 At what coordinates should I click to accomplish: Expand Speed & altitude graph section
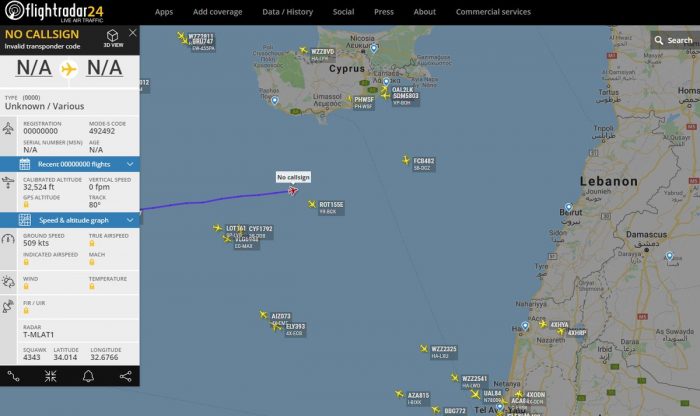(x=70, y=220)
